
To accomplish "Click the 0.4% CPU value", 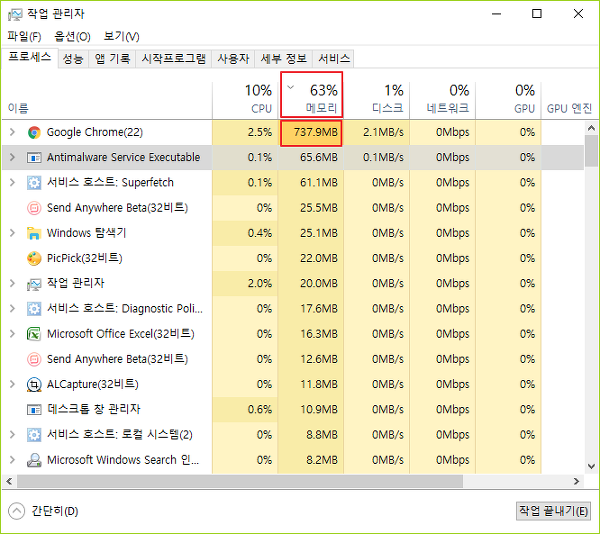I will click(259, 233).
